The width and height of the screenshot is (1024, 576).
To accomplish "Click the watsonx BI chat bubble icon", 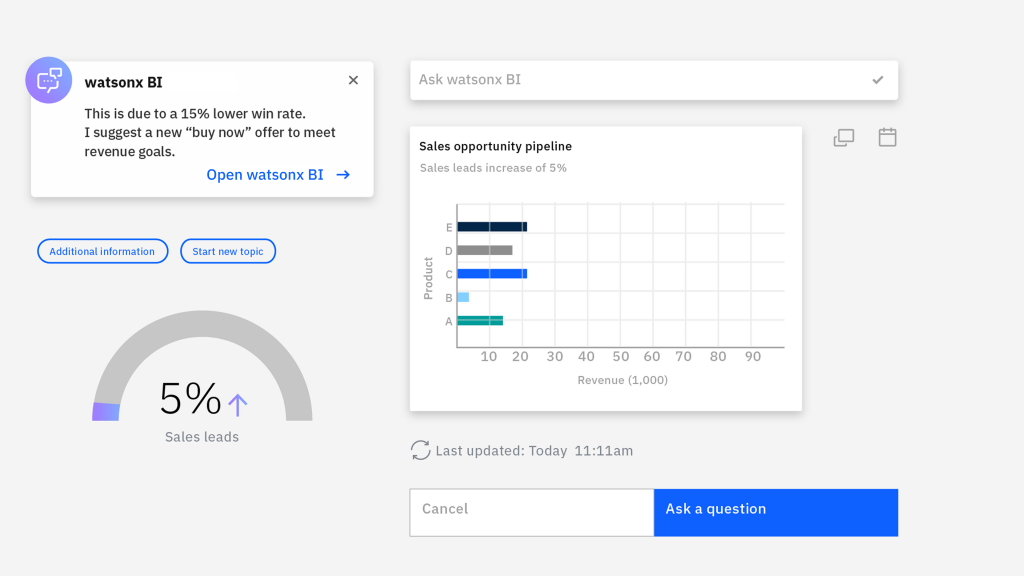I will coord(49,80).
